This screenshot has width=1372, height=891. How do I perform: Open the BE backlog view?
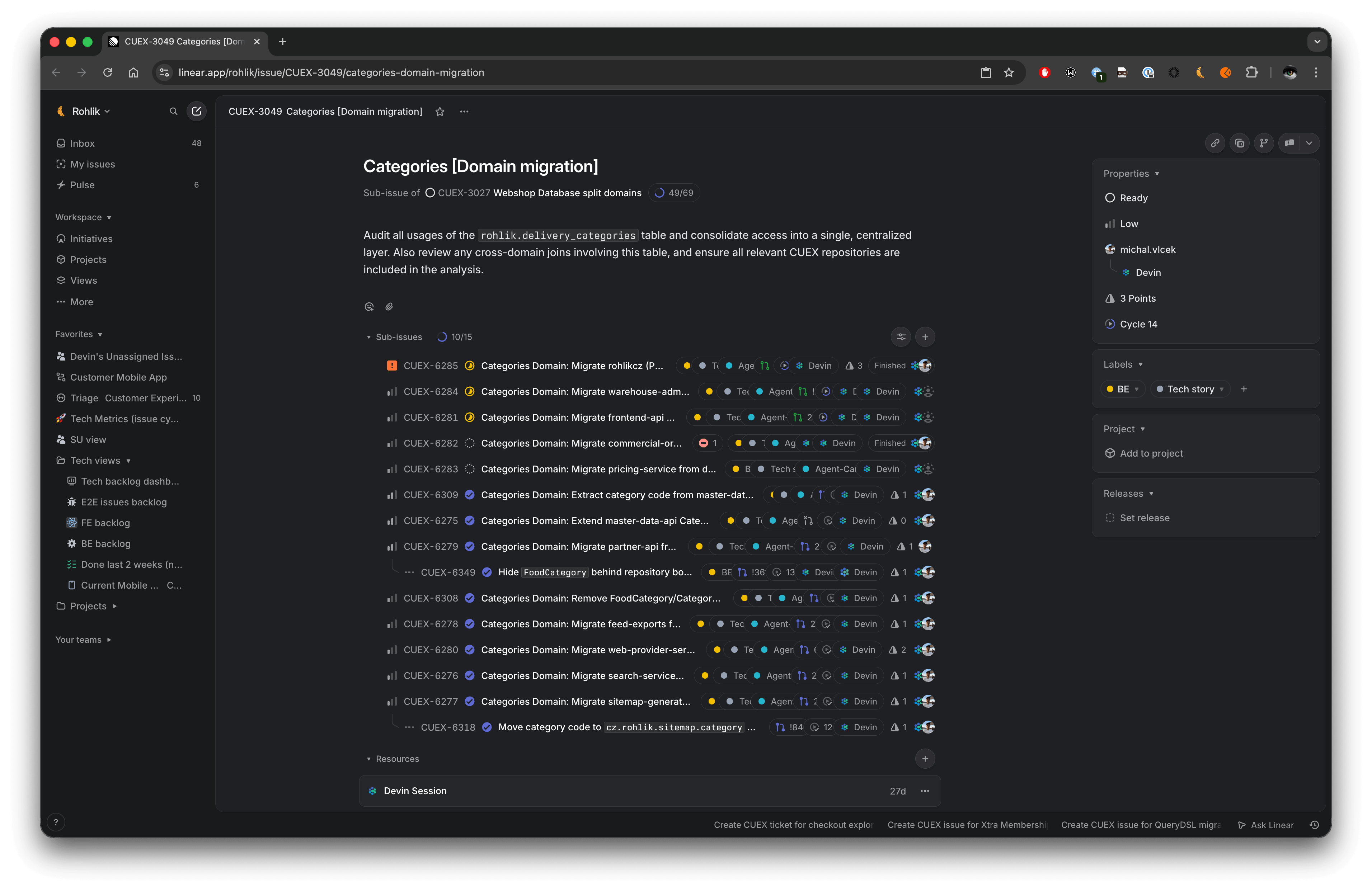(x=105, y=543)
